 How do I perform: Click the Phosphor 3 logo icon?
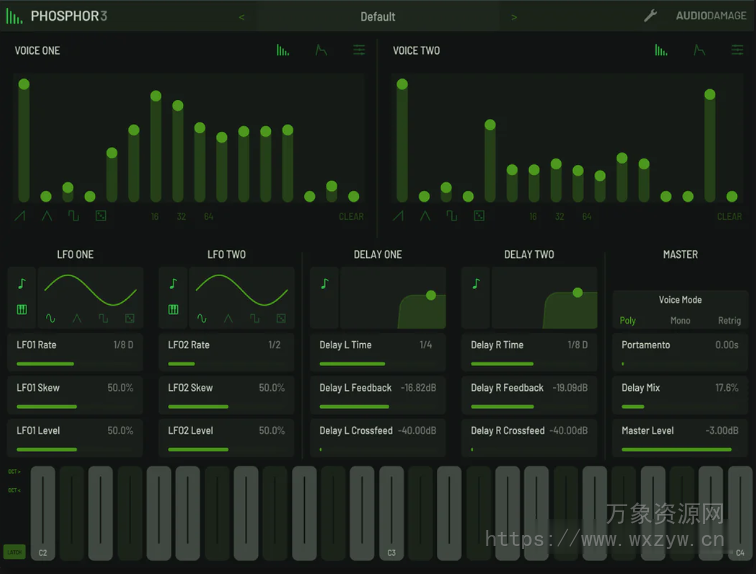point(14,16)
